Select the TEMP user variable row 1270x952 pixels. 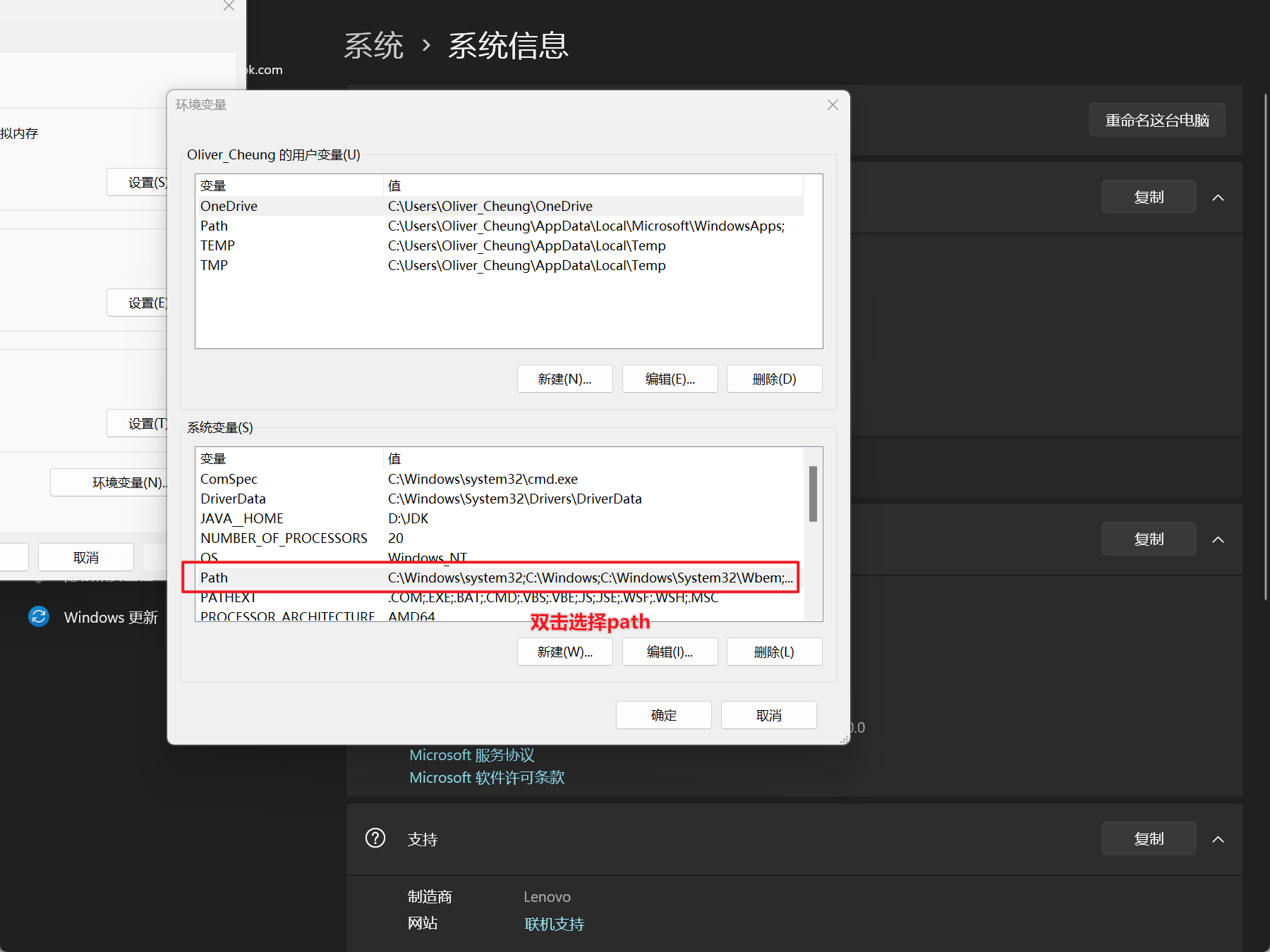click(x=500, y=245)
